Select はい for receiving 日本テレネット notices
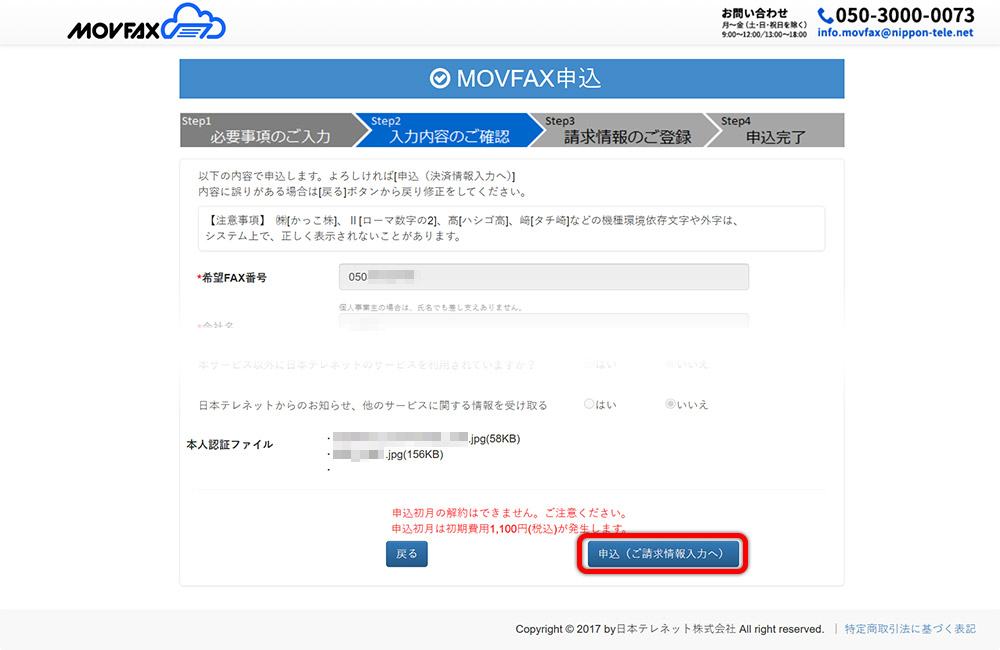Viewport: 1000px width, 650px height. click(x=590, y=405)
